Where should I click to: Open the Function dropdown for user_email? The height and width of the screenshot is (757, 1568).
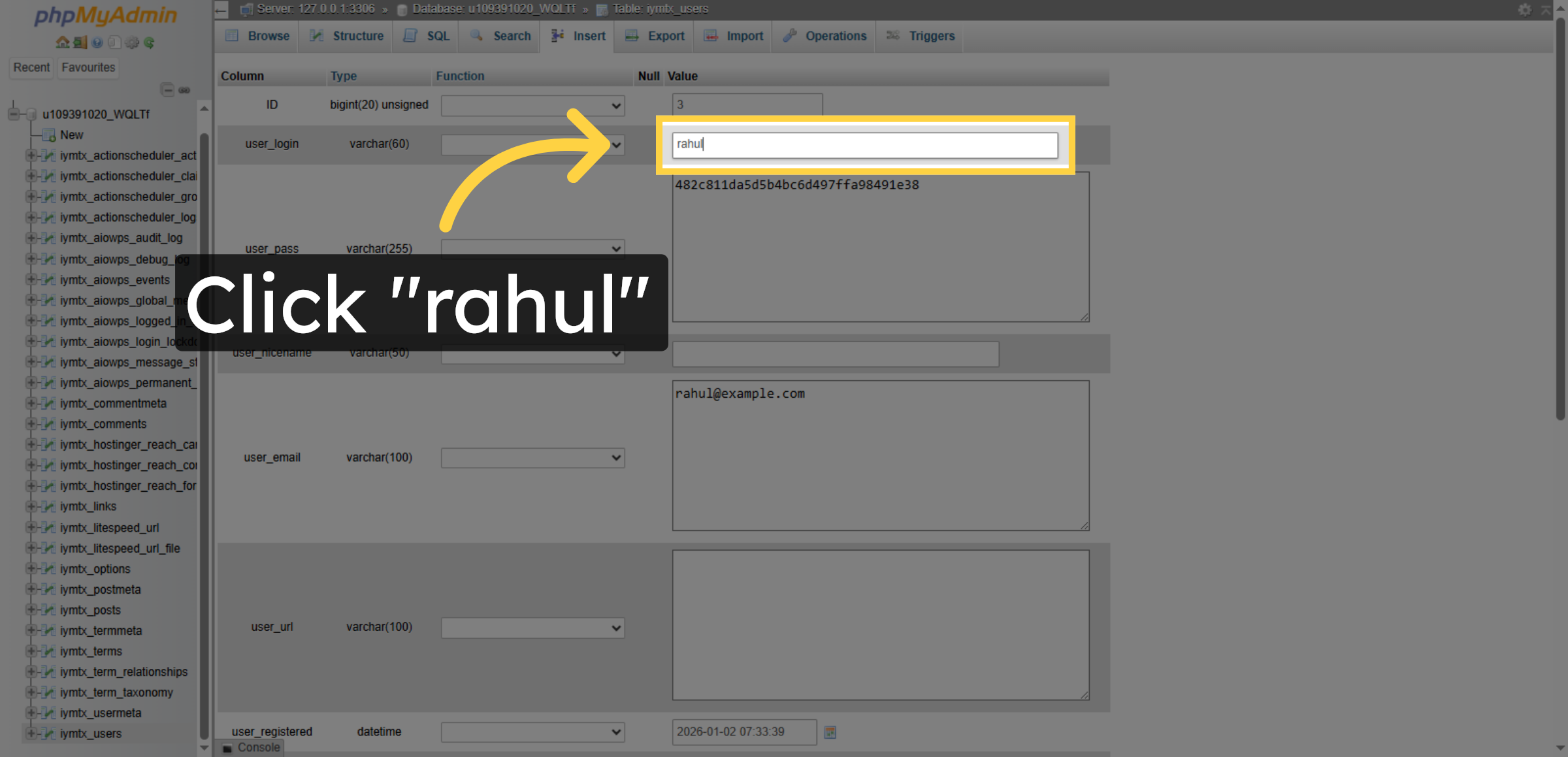(532, 457)
